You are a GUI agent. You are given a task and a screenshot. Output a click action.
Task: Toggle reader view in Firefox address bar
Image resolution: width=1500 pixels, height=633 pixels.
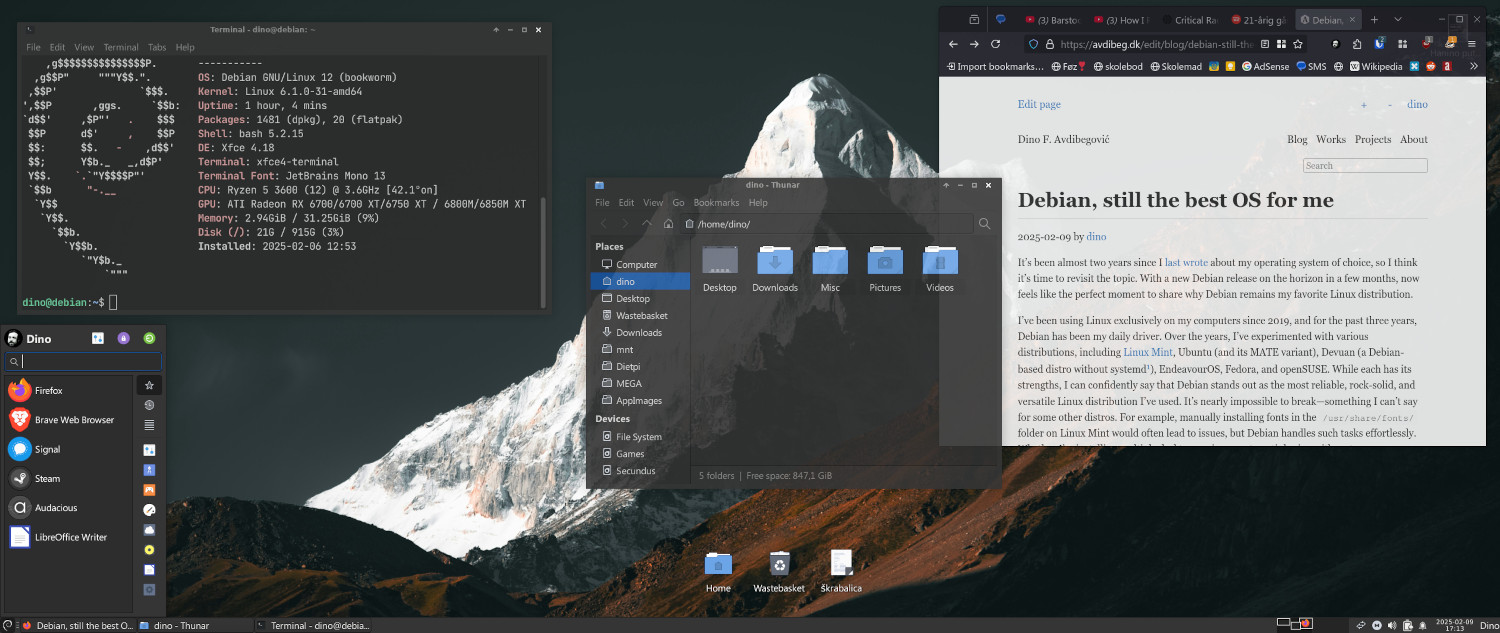click(x=1265, y=44)
